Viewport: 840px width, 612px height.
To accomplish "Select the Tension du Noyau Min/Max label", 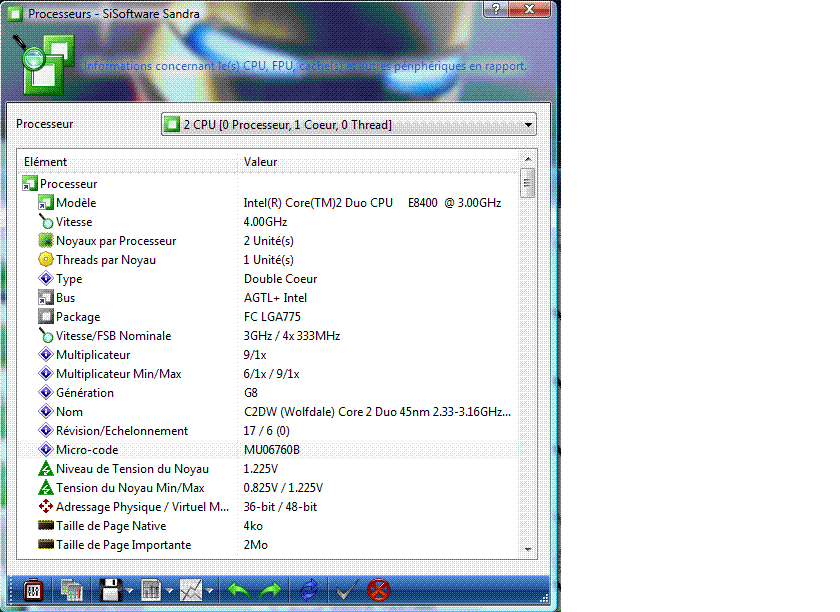I will click(130, 488).
